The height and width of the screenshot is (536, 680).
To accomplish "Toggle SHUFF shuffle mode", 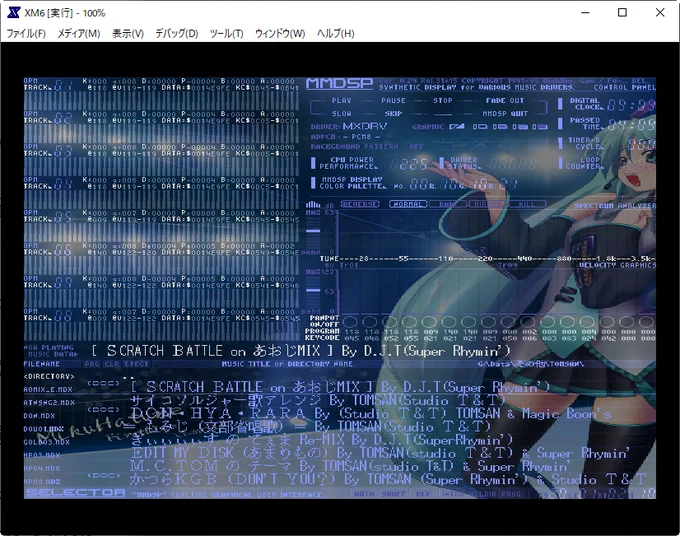I will click(x=394, y=494).
